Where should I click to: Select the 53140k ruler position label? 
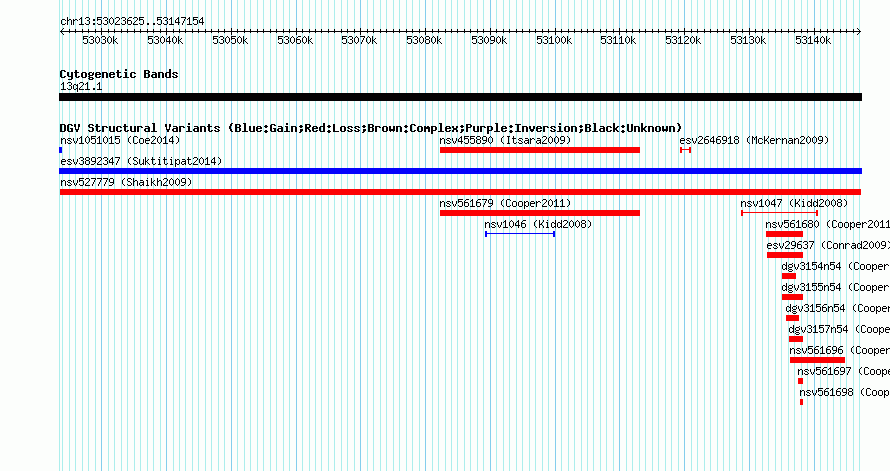[813, 40]
